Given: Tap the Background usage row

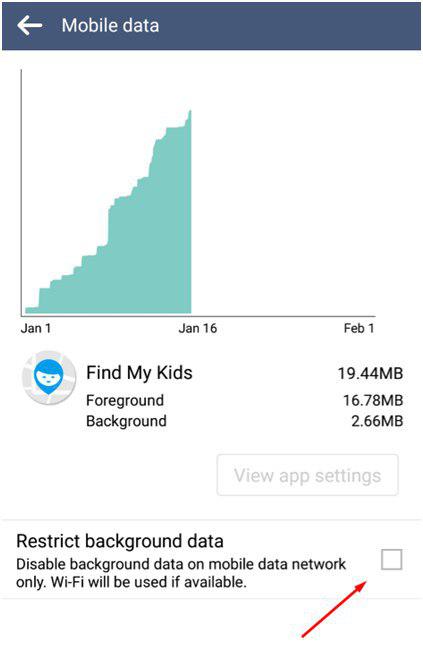Looking at the screenshot, I should pyautogui.click(x=244, y=421).
